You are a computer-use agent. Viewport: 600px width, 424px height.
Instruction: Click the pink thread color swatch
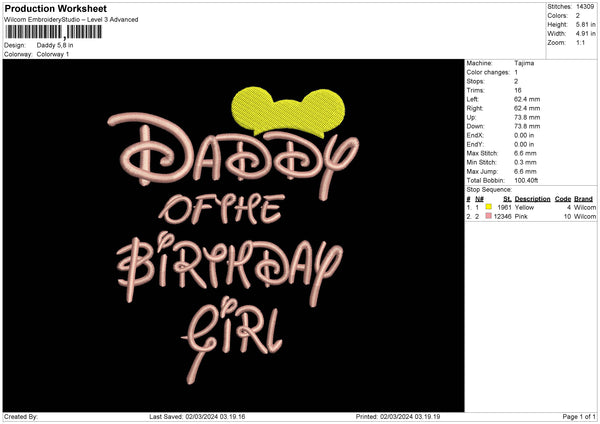[x=489, y=216]
